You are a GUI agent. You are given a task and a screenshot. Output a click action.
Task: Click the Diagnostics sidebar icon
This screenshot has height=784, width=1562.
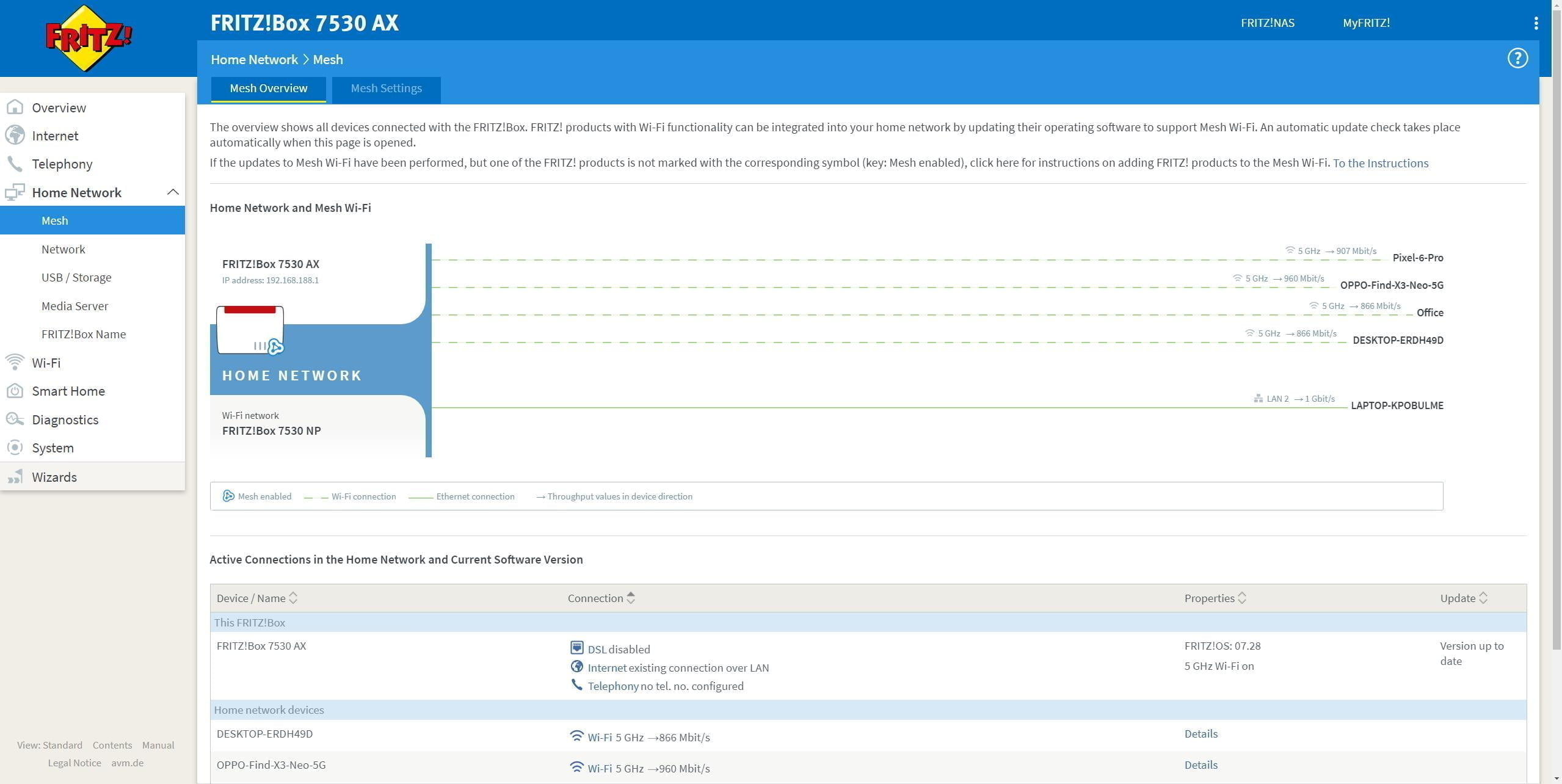15,419
